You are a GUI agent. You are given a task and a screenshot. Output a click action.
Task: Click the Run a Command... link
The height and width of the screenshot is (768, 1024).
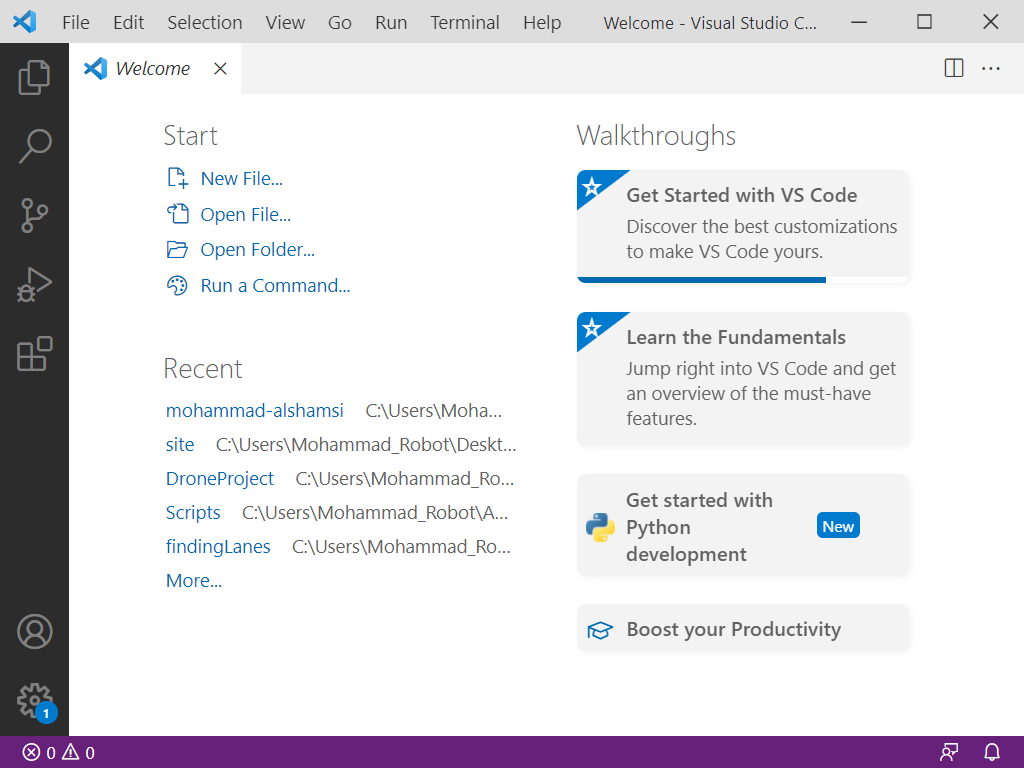[x=275, y=285]
